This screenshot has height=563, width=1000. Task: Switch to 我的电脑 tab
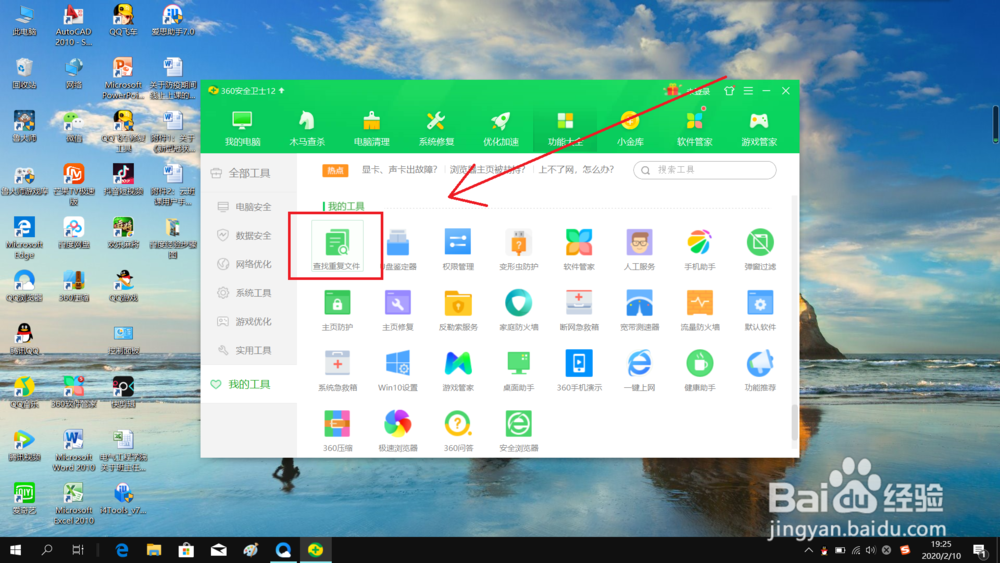(x=242, y=129)
